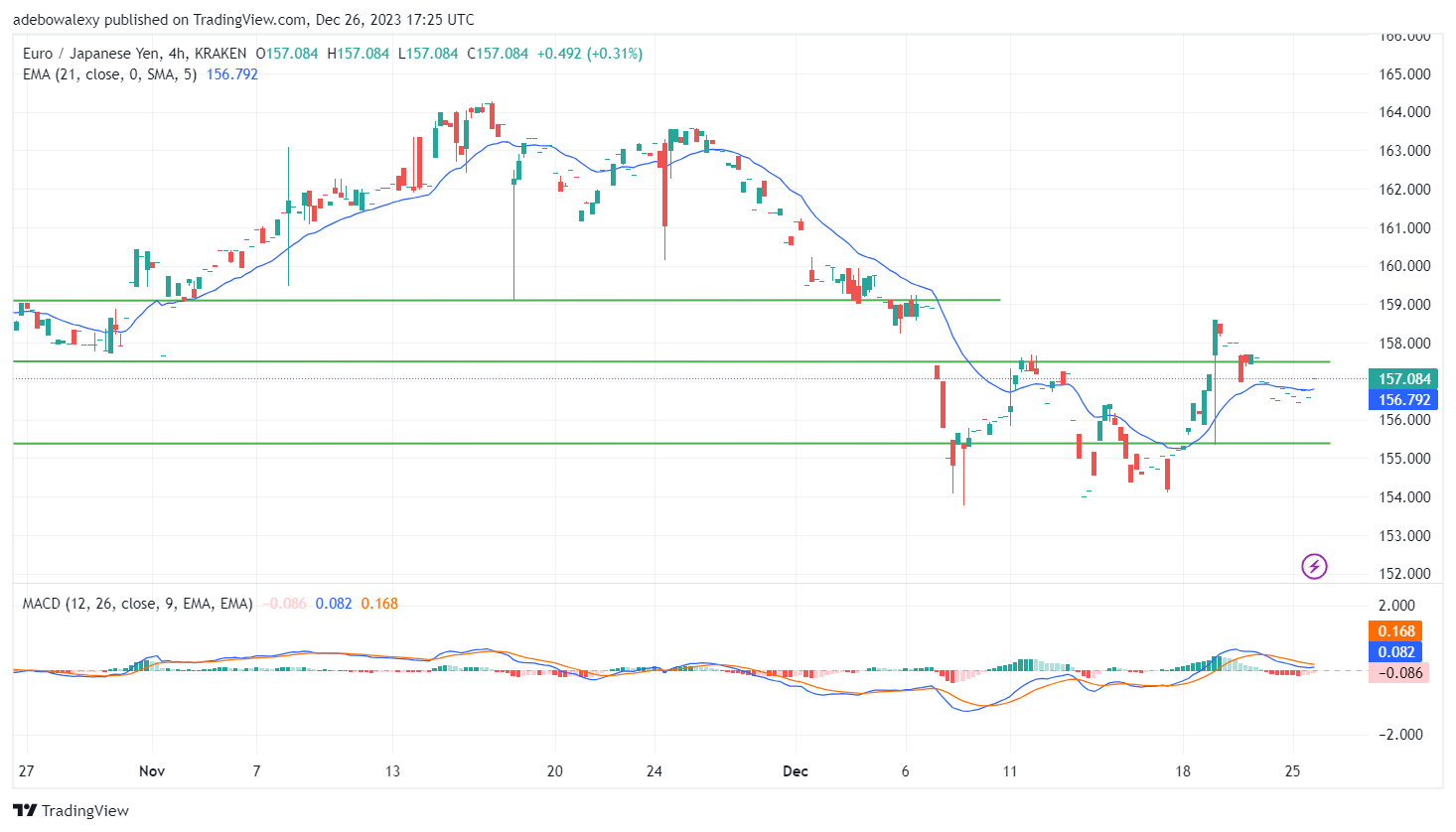Click the blue 0.082 MACD axis label
This screenshot has height=832, width=1456.
(1396, 652)
